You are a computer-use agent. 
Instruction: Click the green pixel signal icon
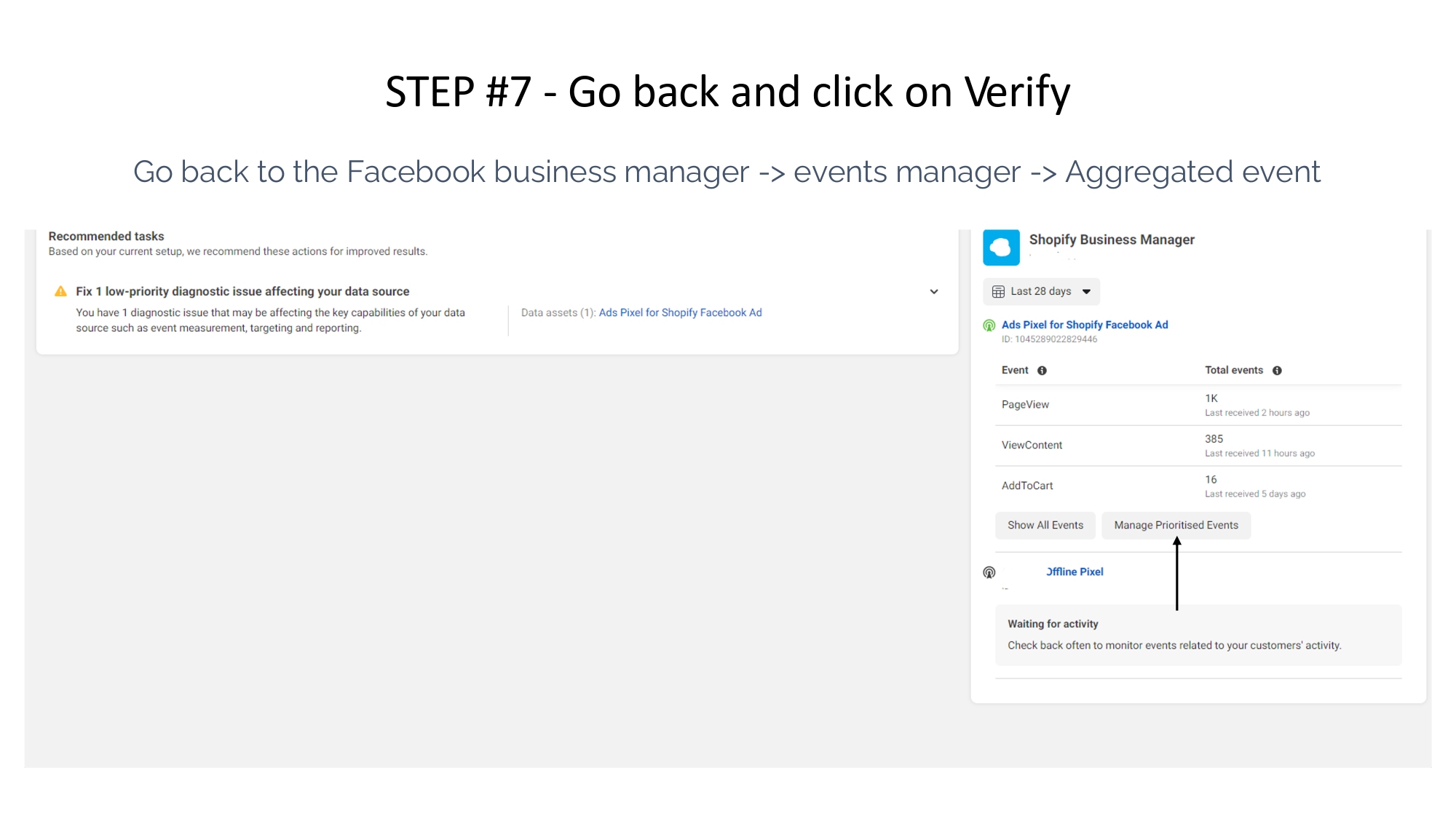coord(989,325)
